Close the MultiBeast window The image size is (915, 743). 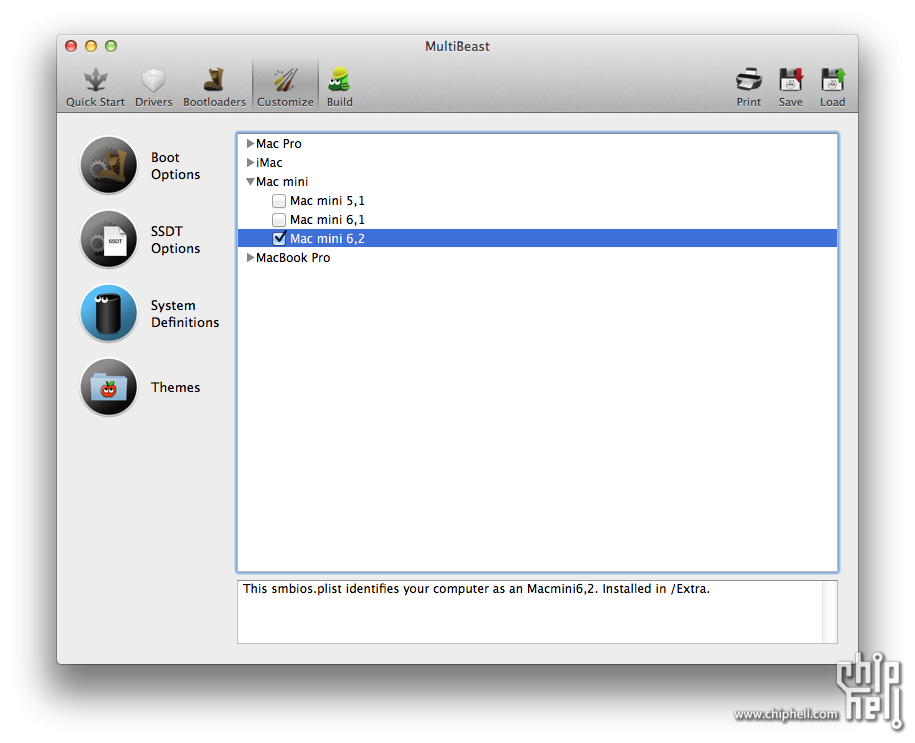point(71,46)
